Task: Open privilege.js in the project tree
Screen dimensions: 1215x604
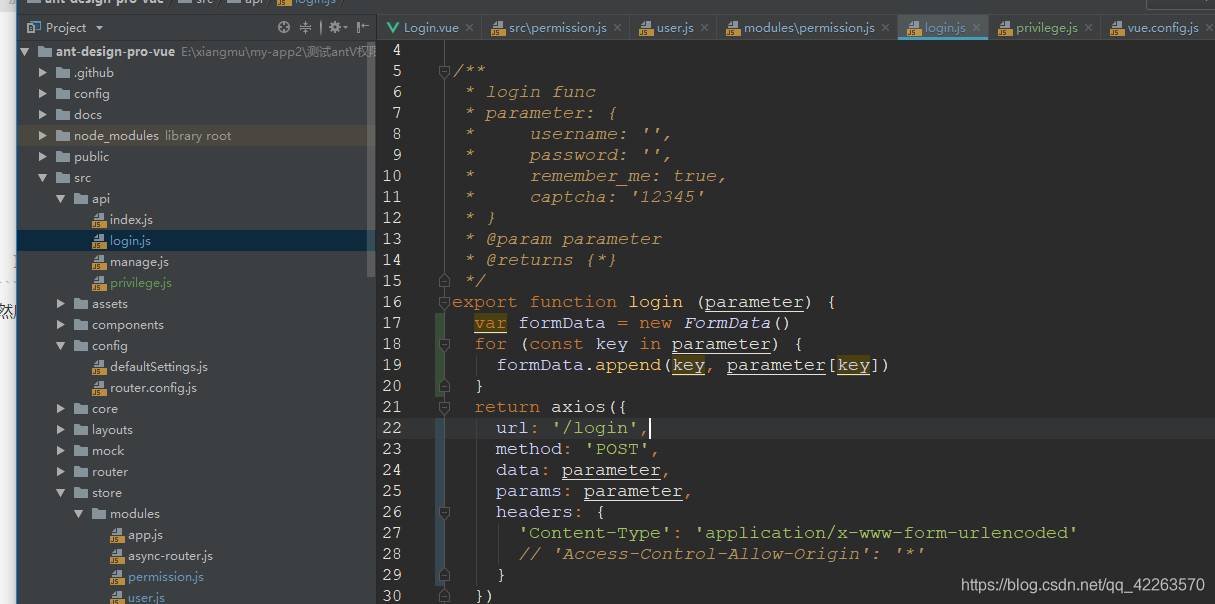Action: [141, 282]
